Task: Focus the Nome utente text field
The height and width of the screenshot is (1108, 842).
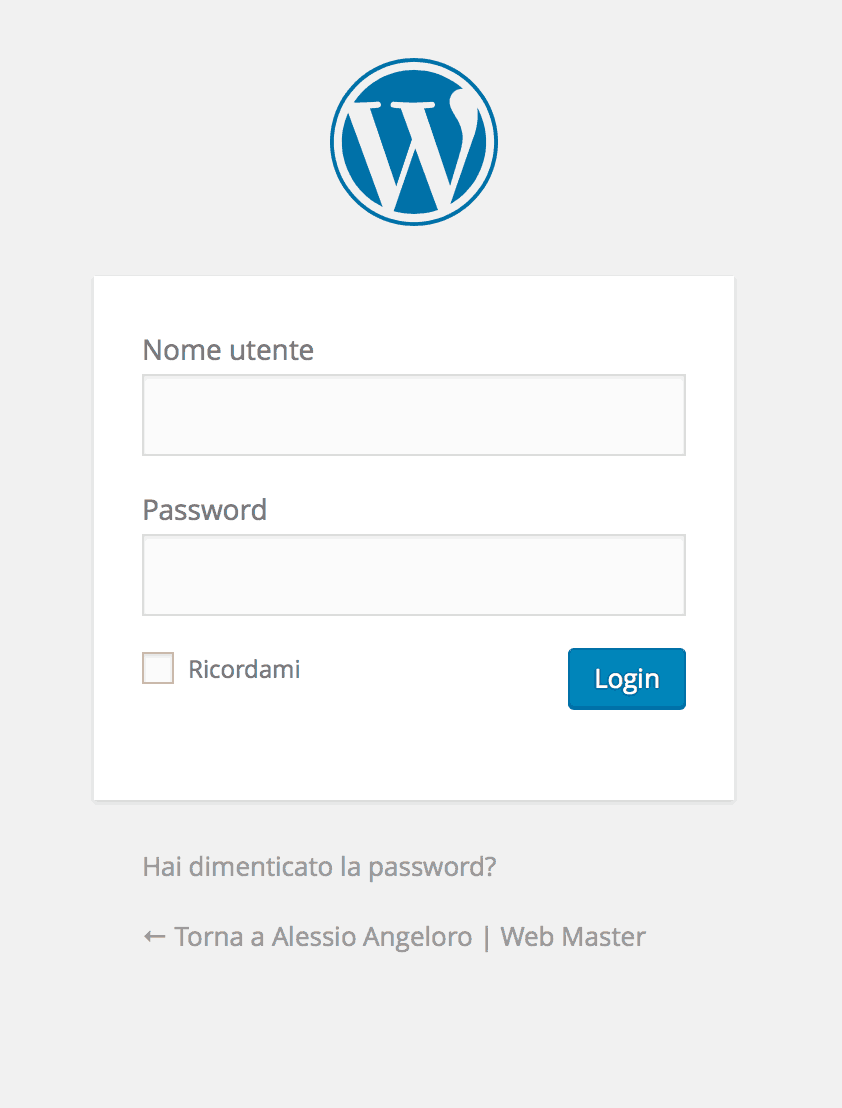Action: (x=413, y=415)
